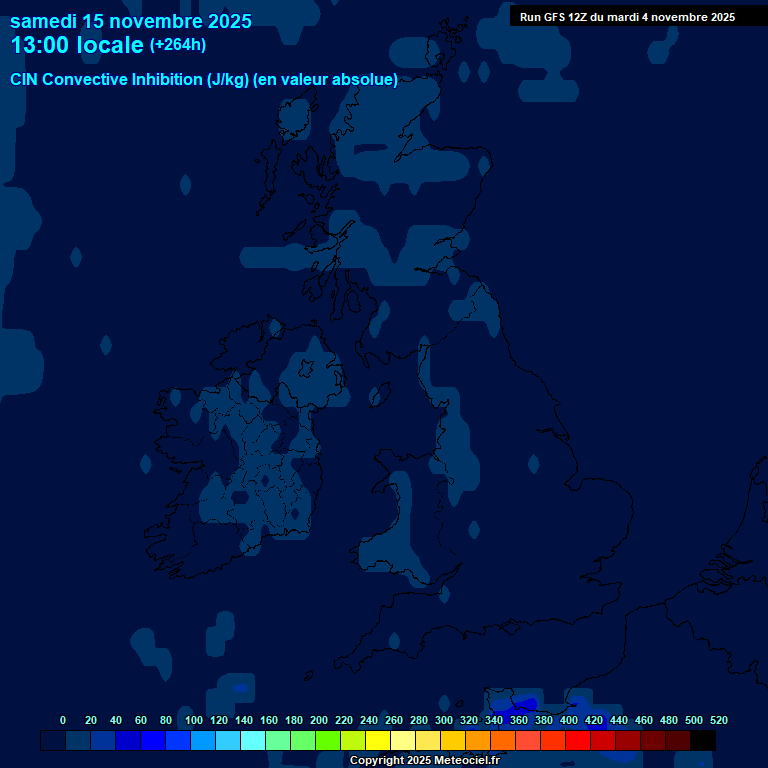768x768 pixels.
Task: Click the '(+264h)' forecast offset label
Action: (x=178, y=45)
